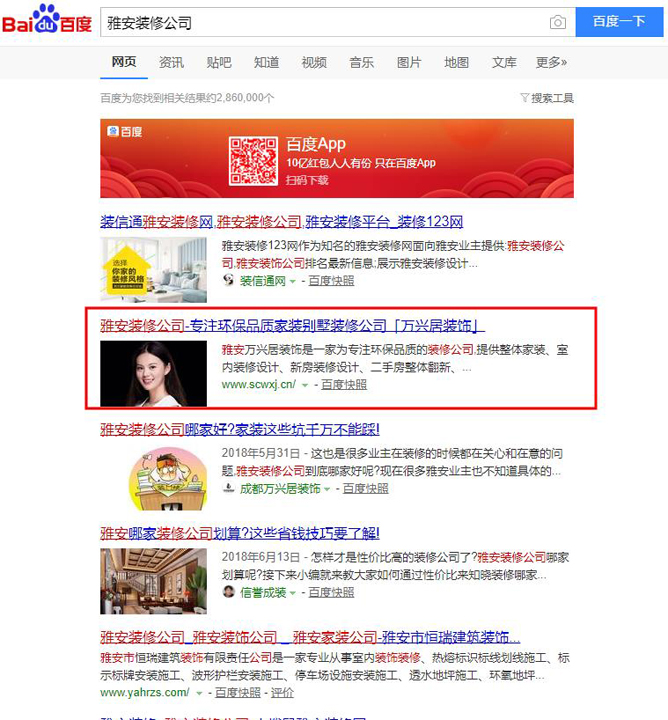Open 雅安装修公司哪家好 result link
This screenshot has height=720, width=668.
tap(240, 429)
